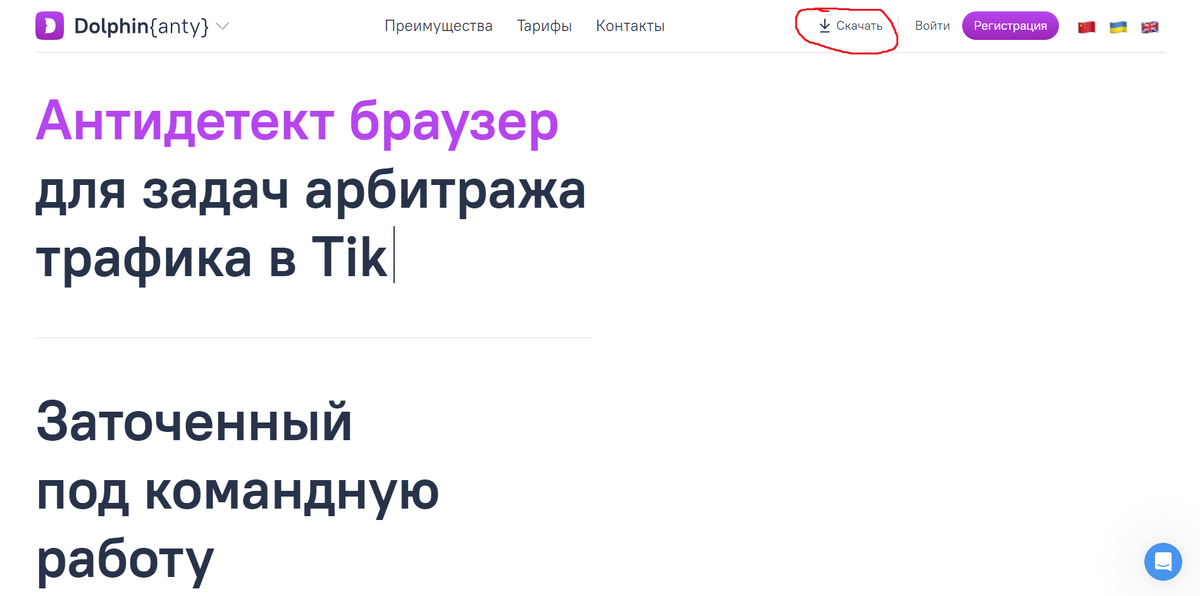This screenshot has height=596, width=1200.
Task: Click the Войти link
Action: [x=933, y=26]
